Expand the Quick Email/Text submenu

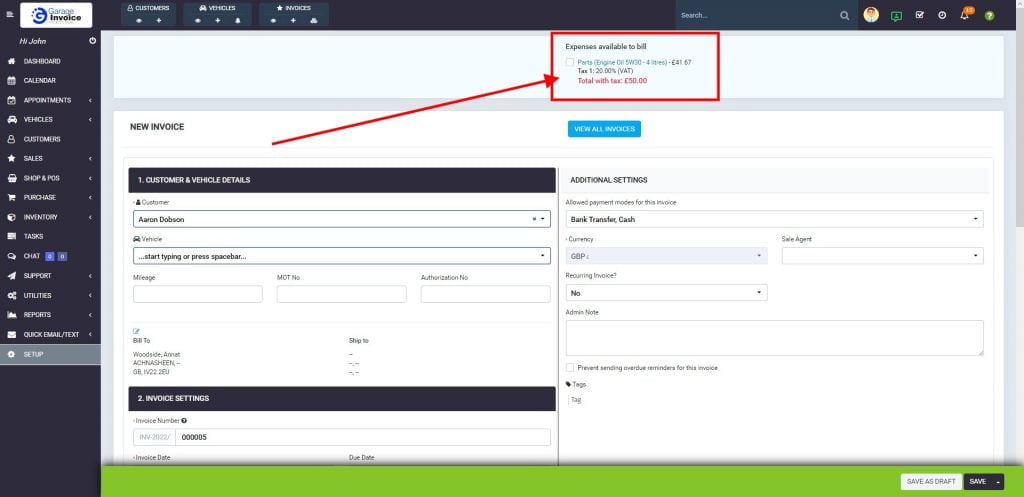click(90, 334)
